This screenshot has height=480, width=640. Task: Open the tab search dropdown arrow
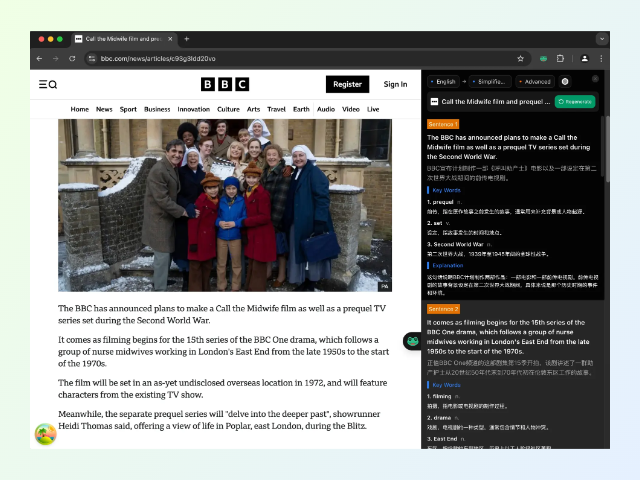point(602,39)
